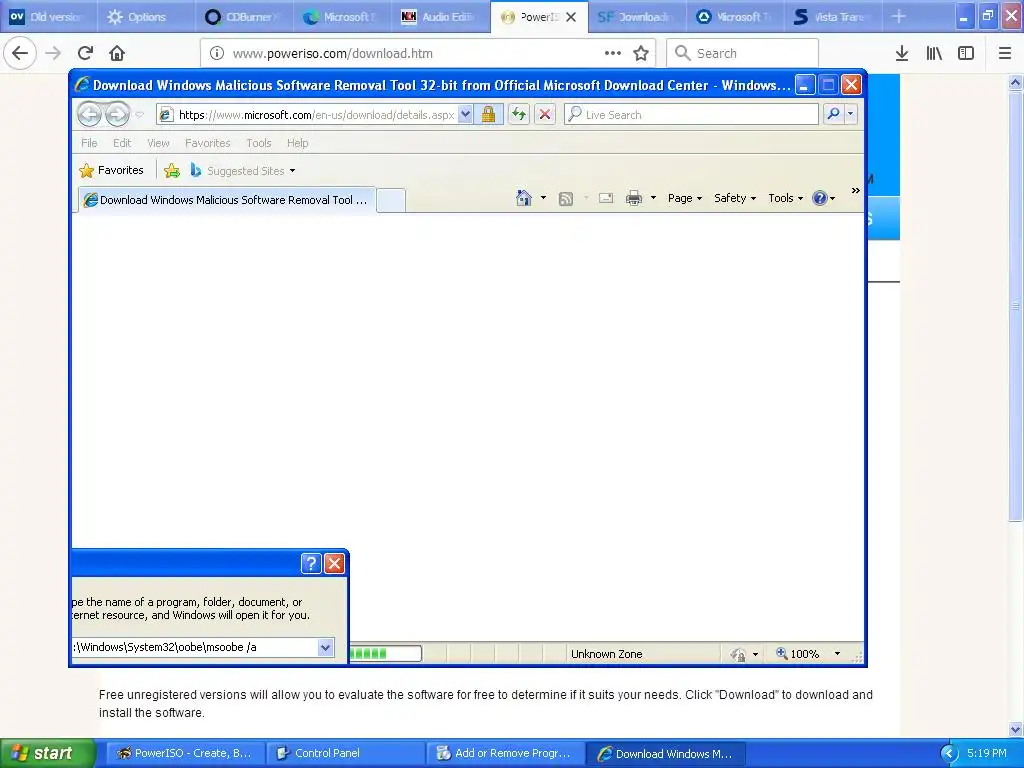This screenshot has width=1024, height=768.
Task: Select Download Windows Malicious Software IE tab
Action: [x=227, y=200]
